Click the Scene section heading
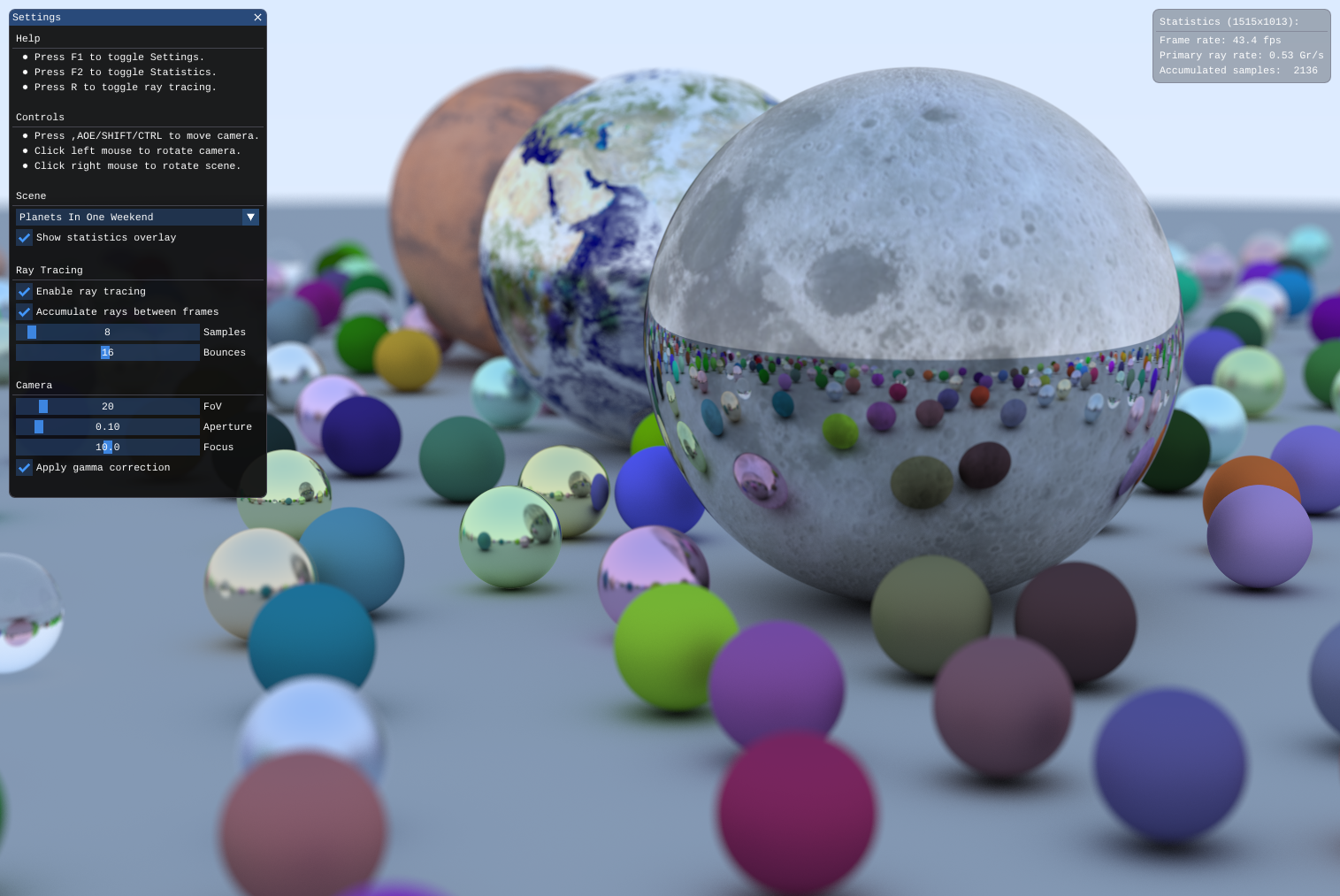This screenshot has height=896, width=1340. pos(31,195)
